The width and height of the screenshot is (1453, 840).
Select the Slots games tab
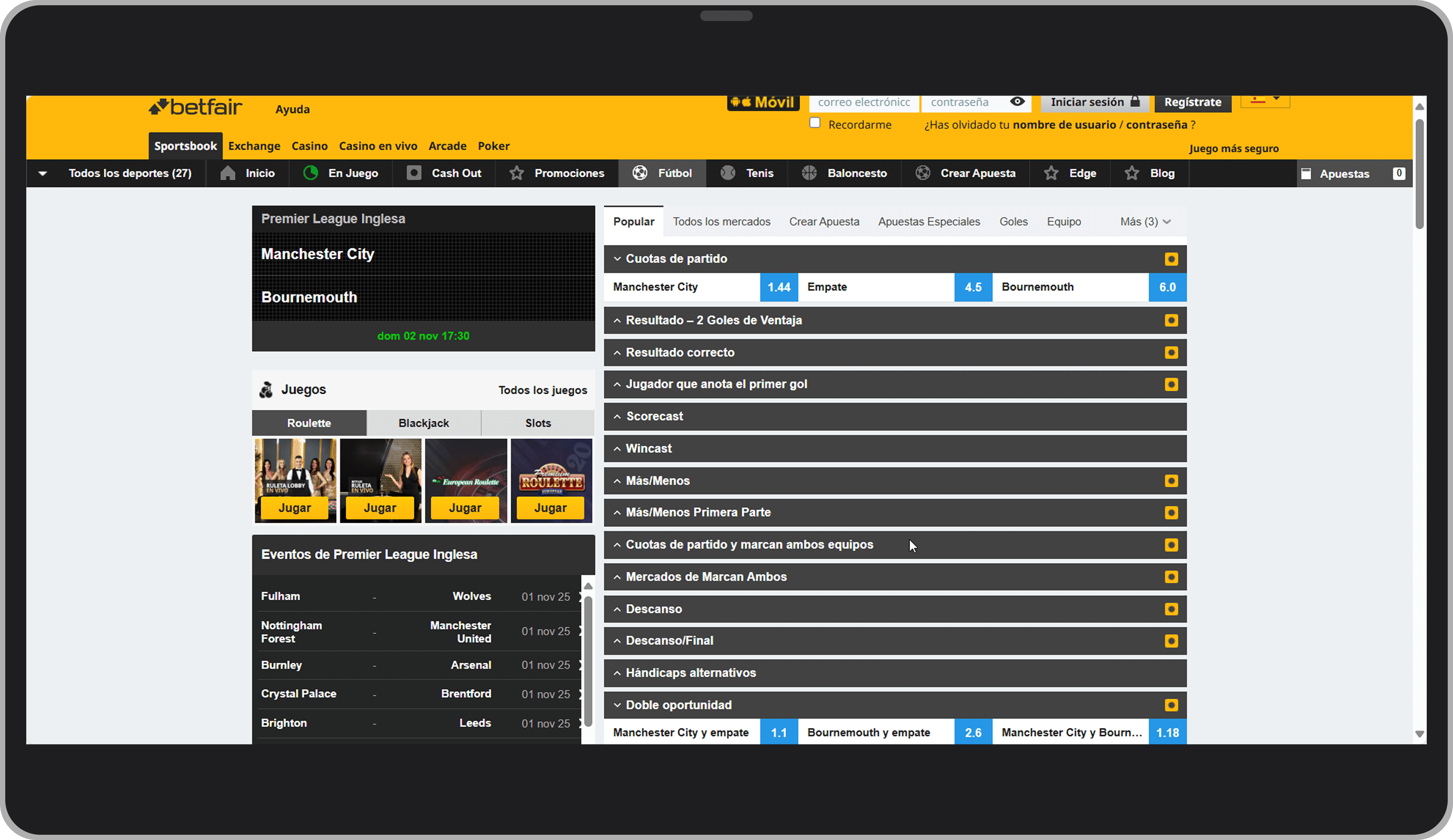pyautogui.click(x=538, y=423)
